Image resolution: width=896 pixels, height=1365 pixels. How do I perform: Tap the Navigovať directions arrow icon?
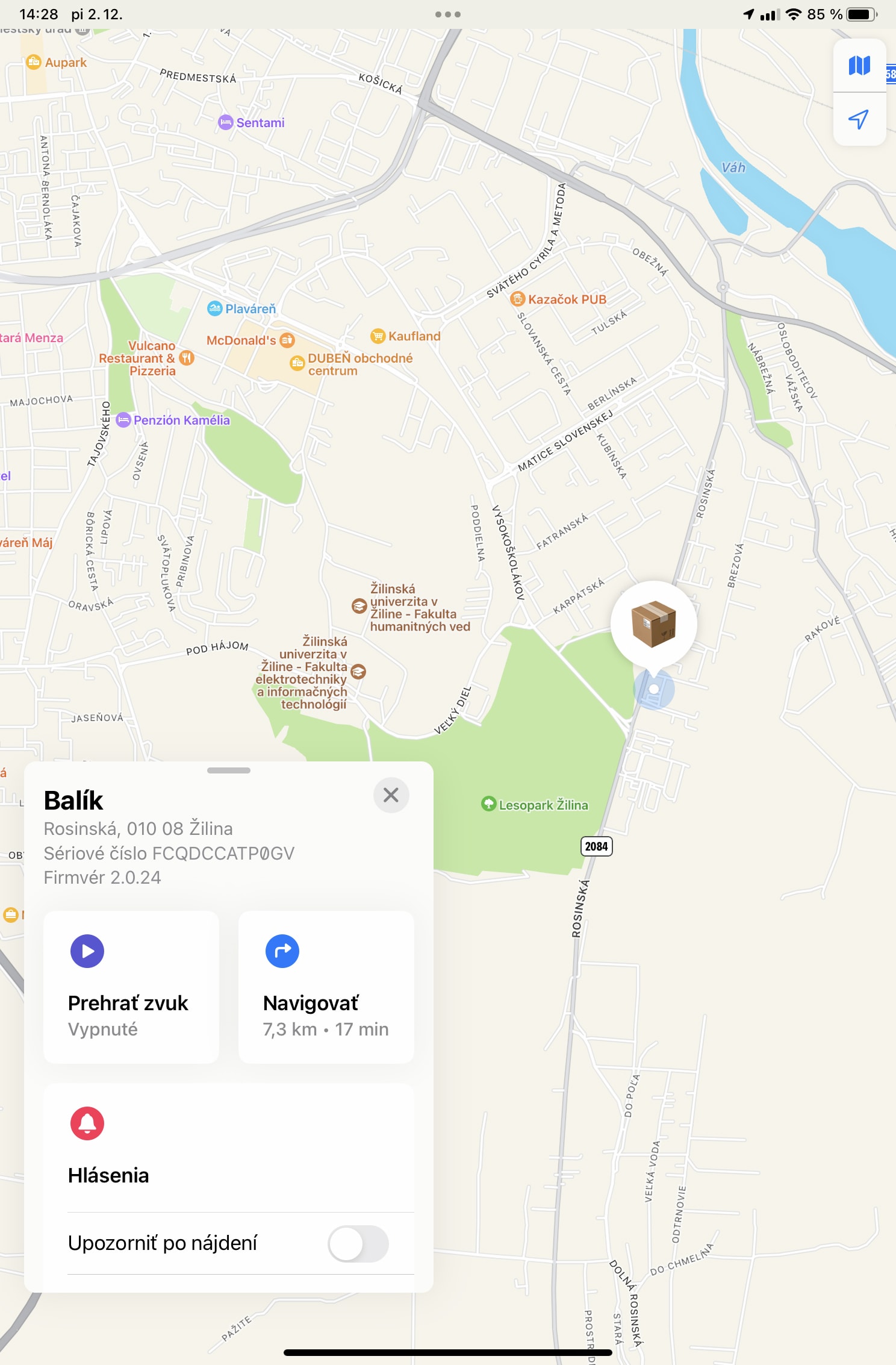tap(282, 951)
